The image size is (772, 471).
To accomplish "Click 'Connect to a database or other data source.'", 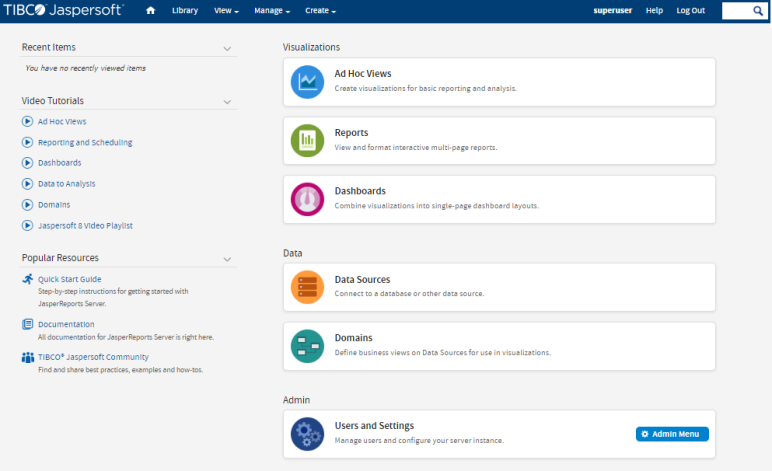I will pyautogui.click(x=409, y=293).
